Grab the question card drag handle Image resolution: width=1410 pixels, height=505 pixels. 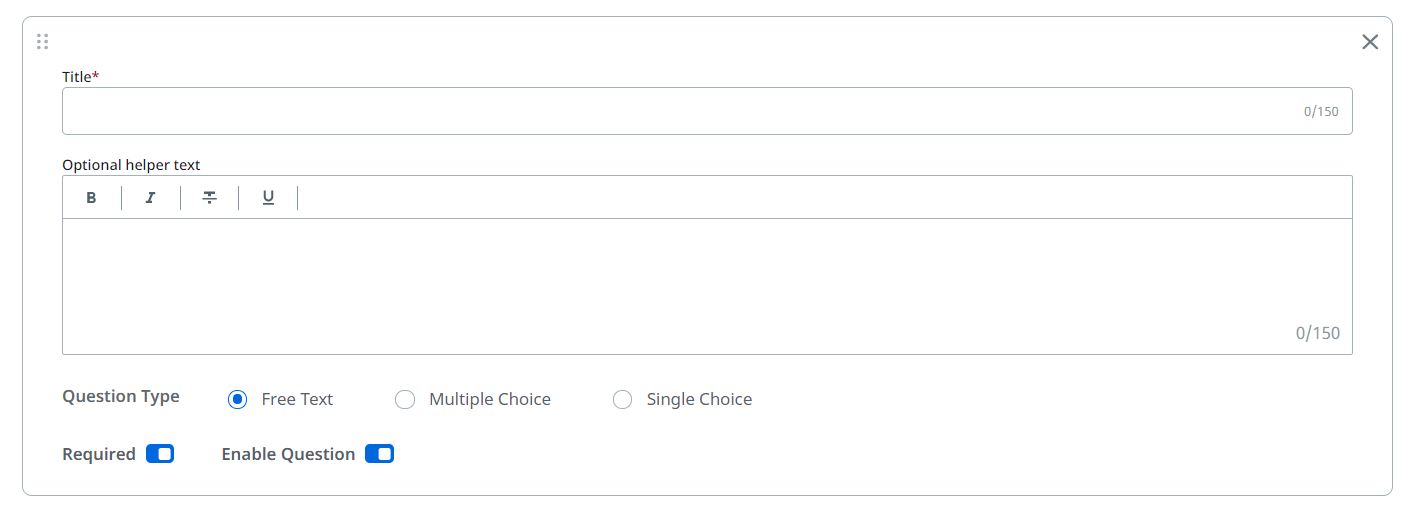[42, 42]
